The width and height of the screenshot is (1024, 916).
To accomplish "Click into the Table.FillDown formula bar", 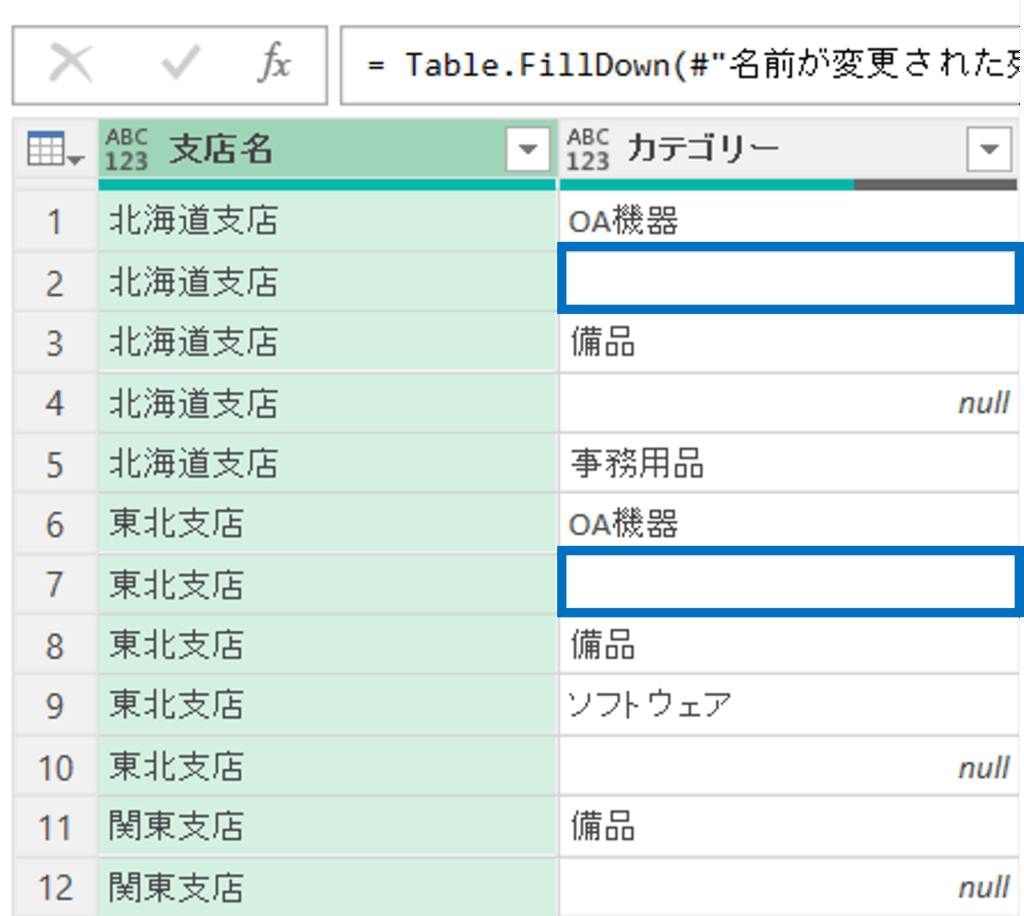I will point(680,66).
